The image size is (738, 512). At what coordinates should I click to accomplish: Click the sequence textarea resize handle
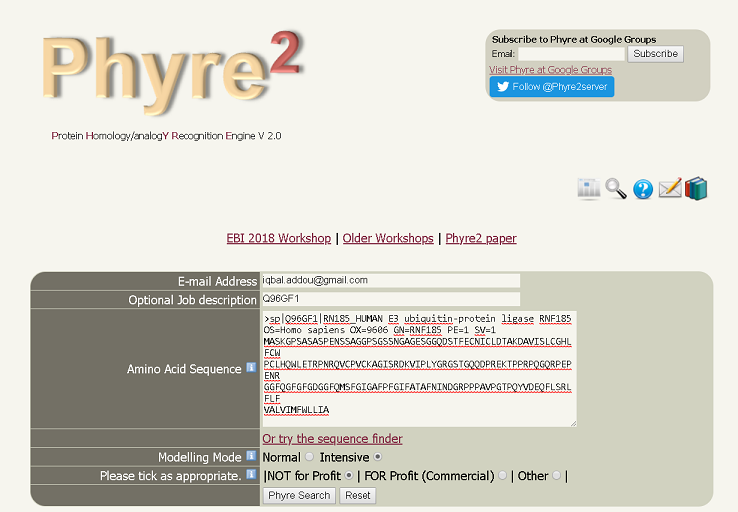coord(573,423)
